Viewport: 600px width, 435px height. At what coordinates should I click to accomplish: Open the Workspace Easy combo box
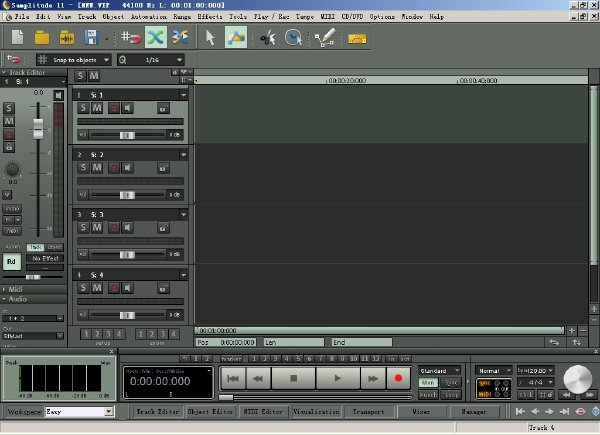pos(79,412)
